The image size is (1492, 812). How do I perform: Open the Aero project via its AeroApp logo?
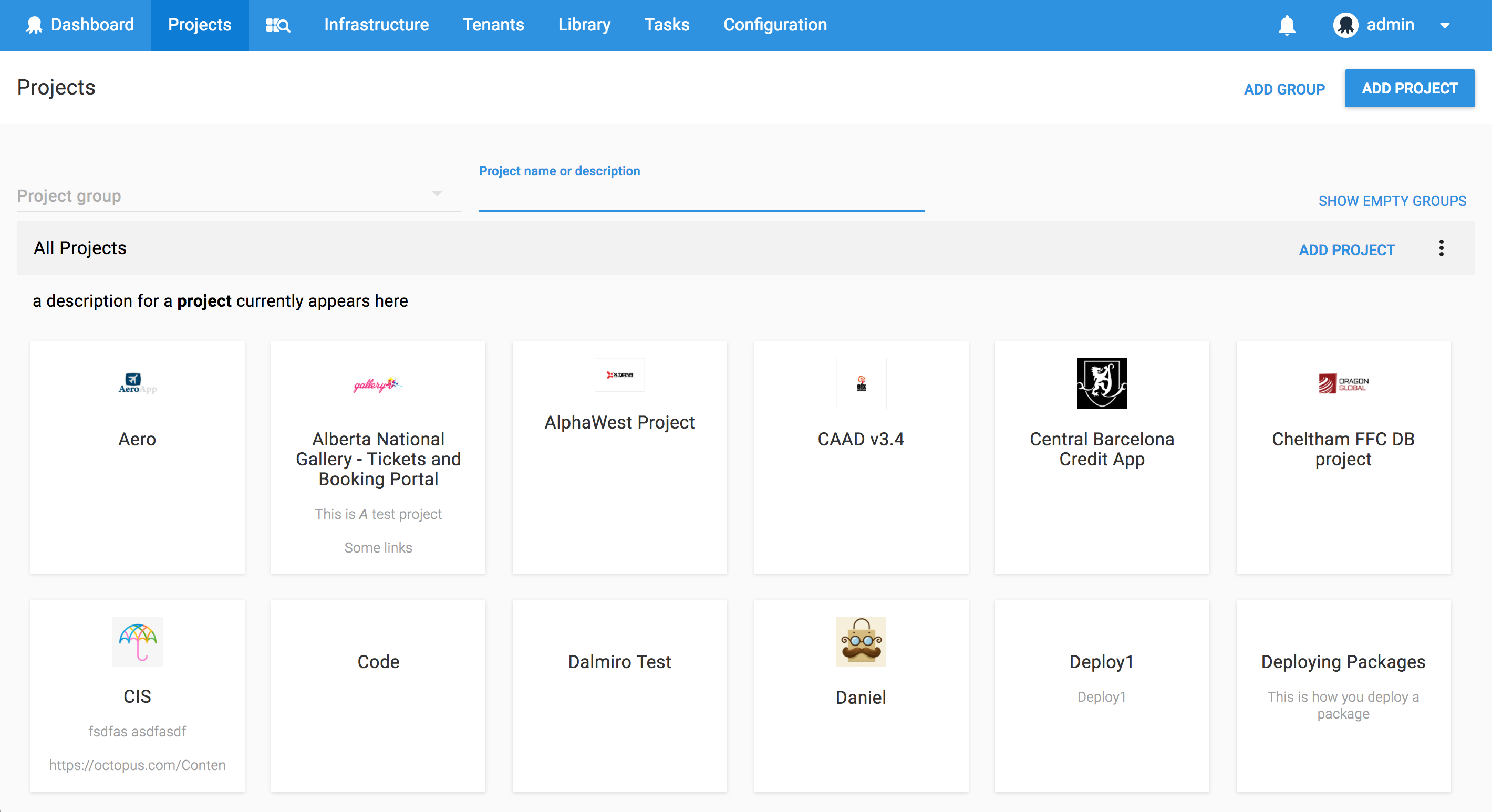tap(137, 382)
